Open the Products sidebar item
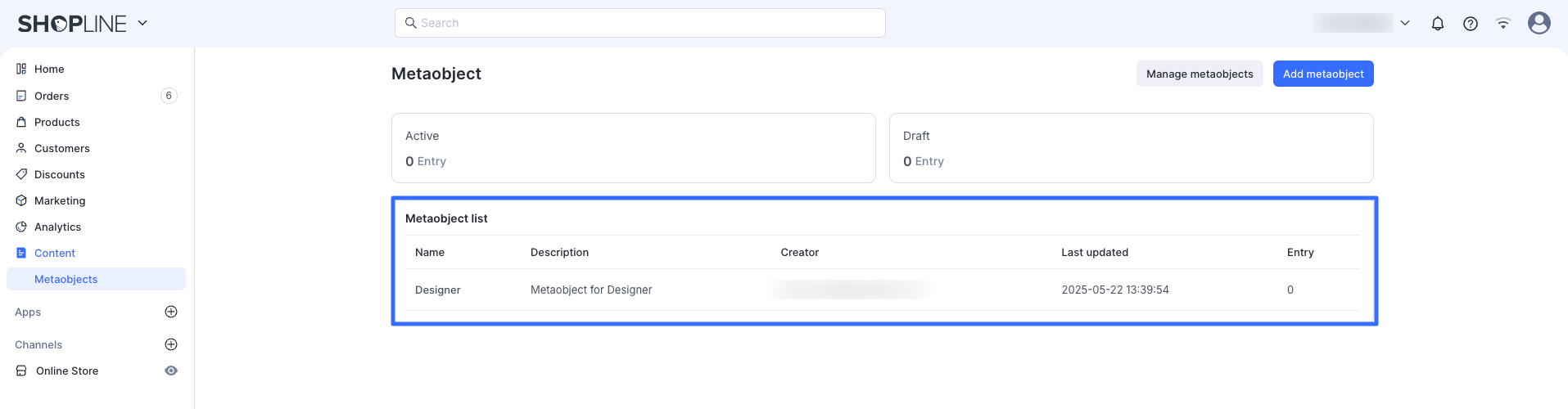Viewport: 1568px width, 409px height. (56, 122)
